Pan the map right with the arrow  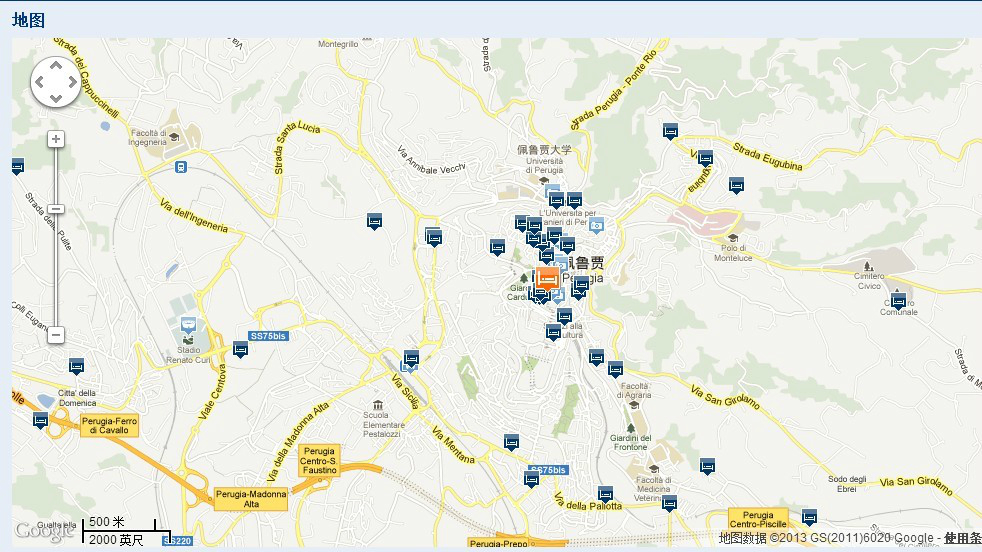coord(71,82)
